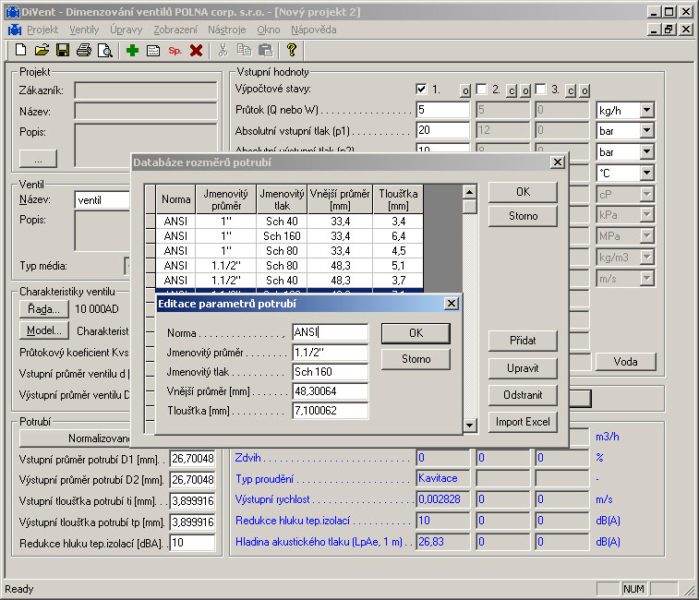The image size is (699, 600).
Task: Click the Print toolbar icon
Action: (84, 50)
